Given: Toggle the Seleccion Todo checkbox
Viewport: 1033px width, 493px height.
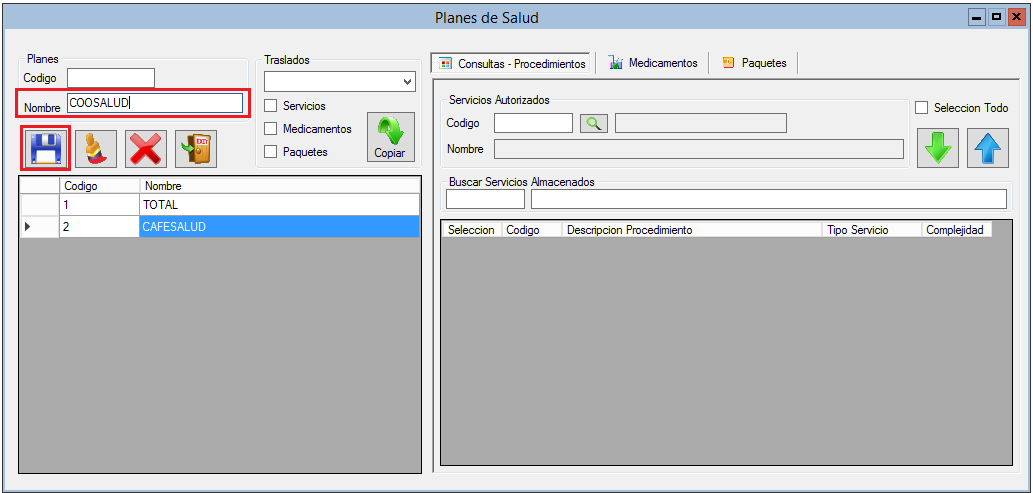Looking at the screenshot, I should [923, 108].
